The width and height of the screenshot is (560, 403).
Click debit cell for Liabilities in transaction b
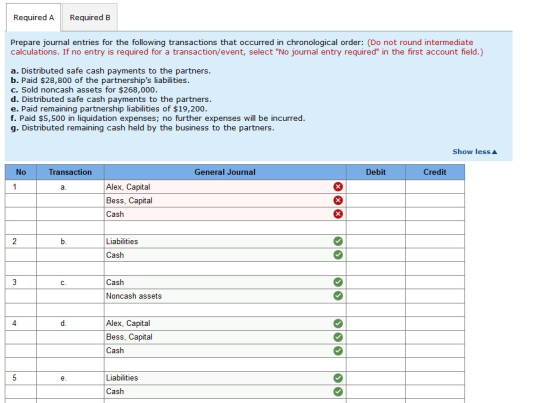(376, 242)
